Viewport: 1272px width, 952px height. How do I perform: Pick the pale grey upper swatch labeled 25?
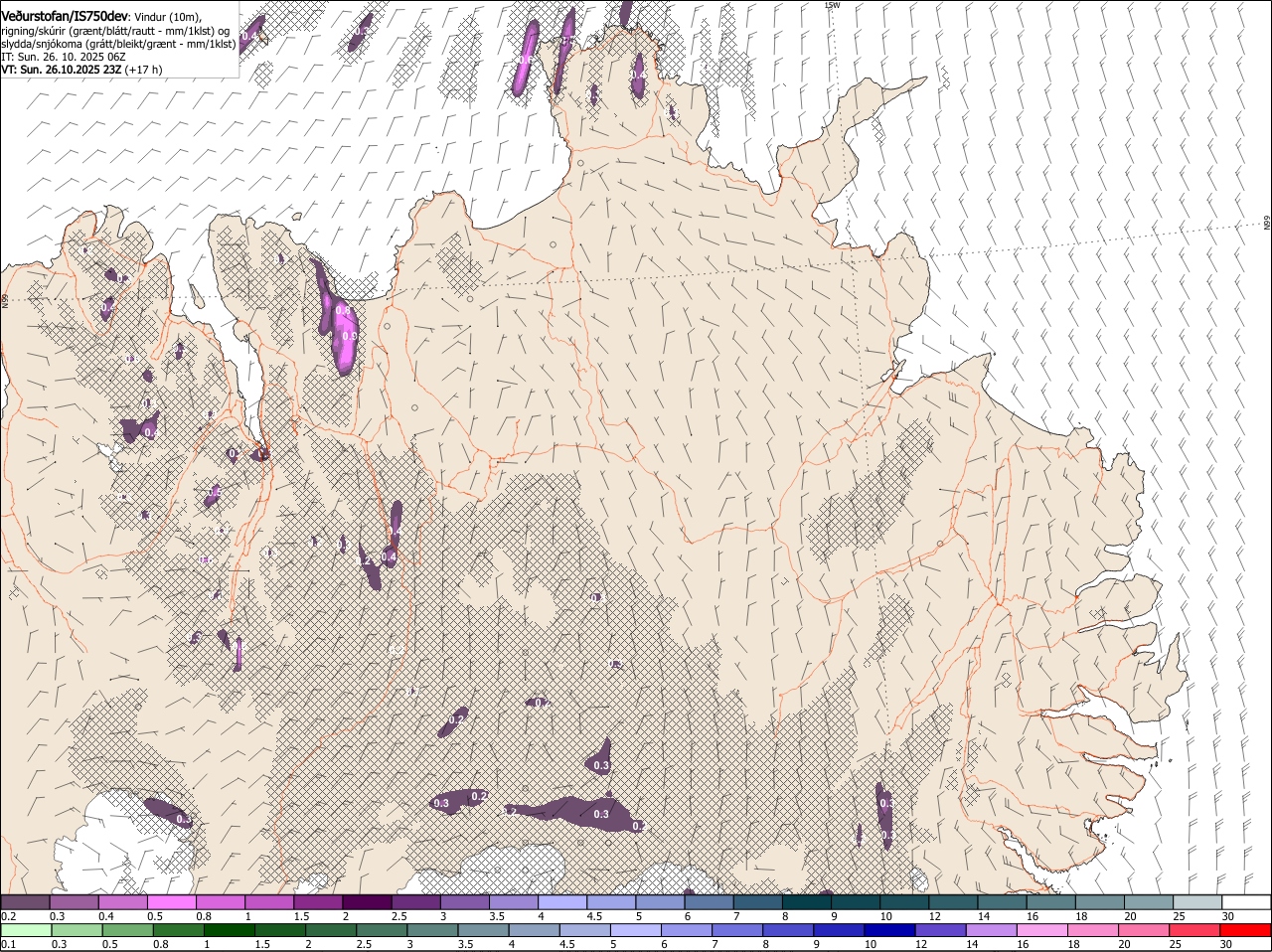point(1196,902)
